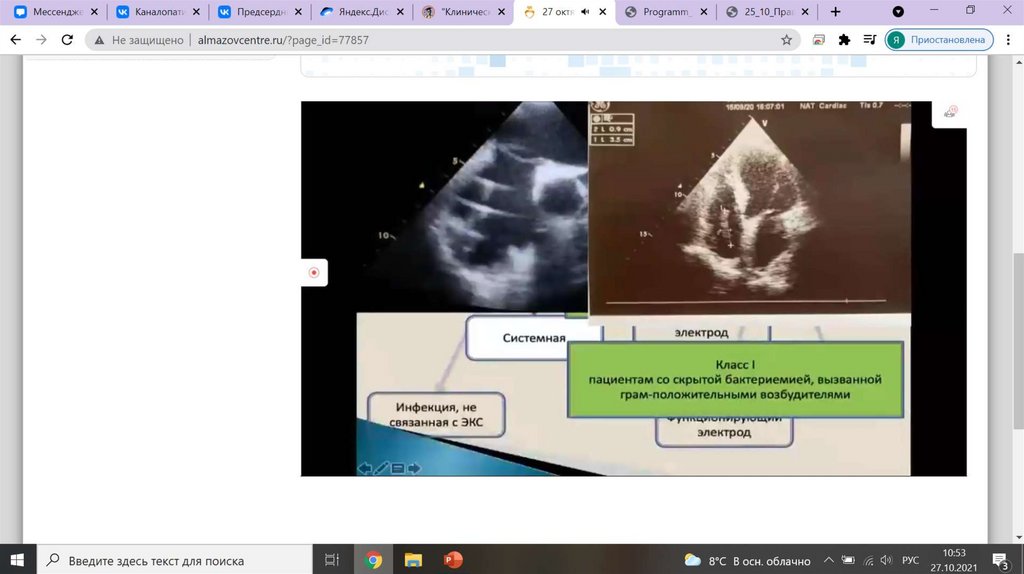The width and height of the screenshot is (1024, 574).
Task: Switch to the Яндекс.Диск tab
Action: pyautogui.click(x=357, y=12)
